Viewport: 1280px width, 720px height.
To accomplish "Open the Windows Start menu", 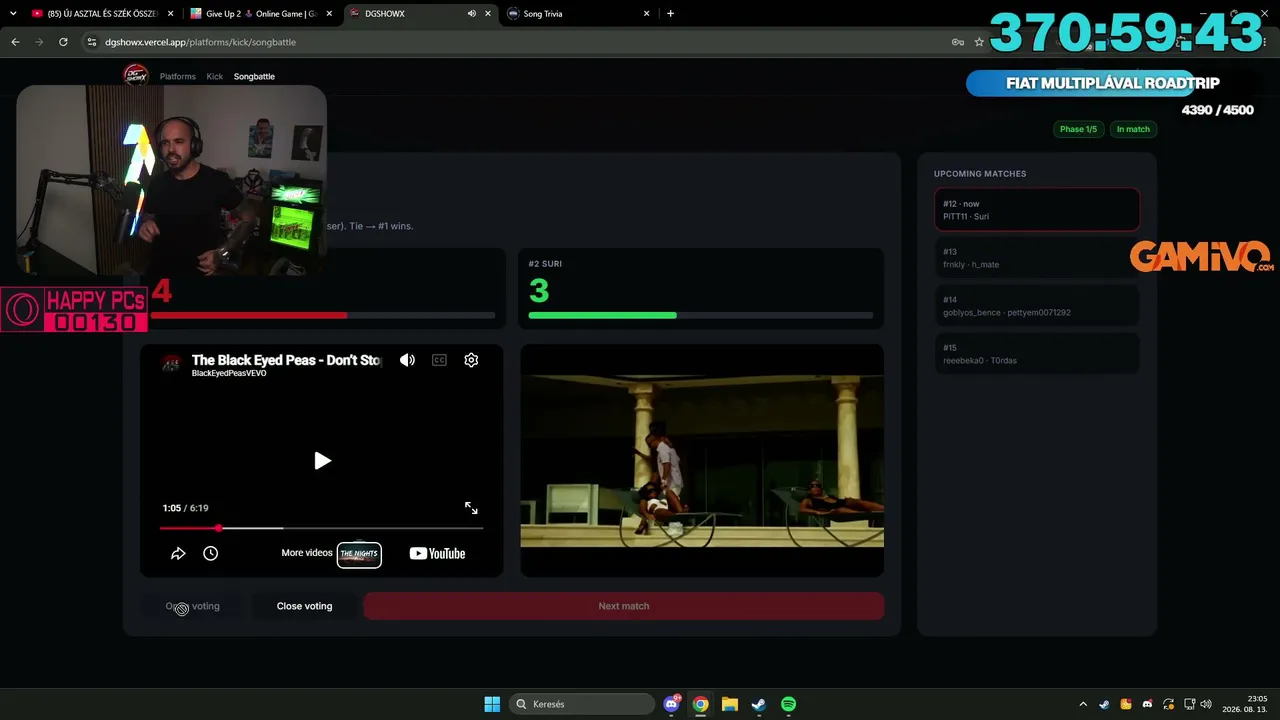I will (492, 704).
